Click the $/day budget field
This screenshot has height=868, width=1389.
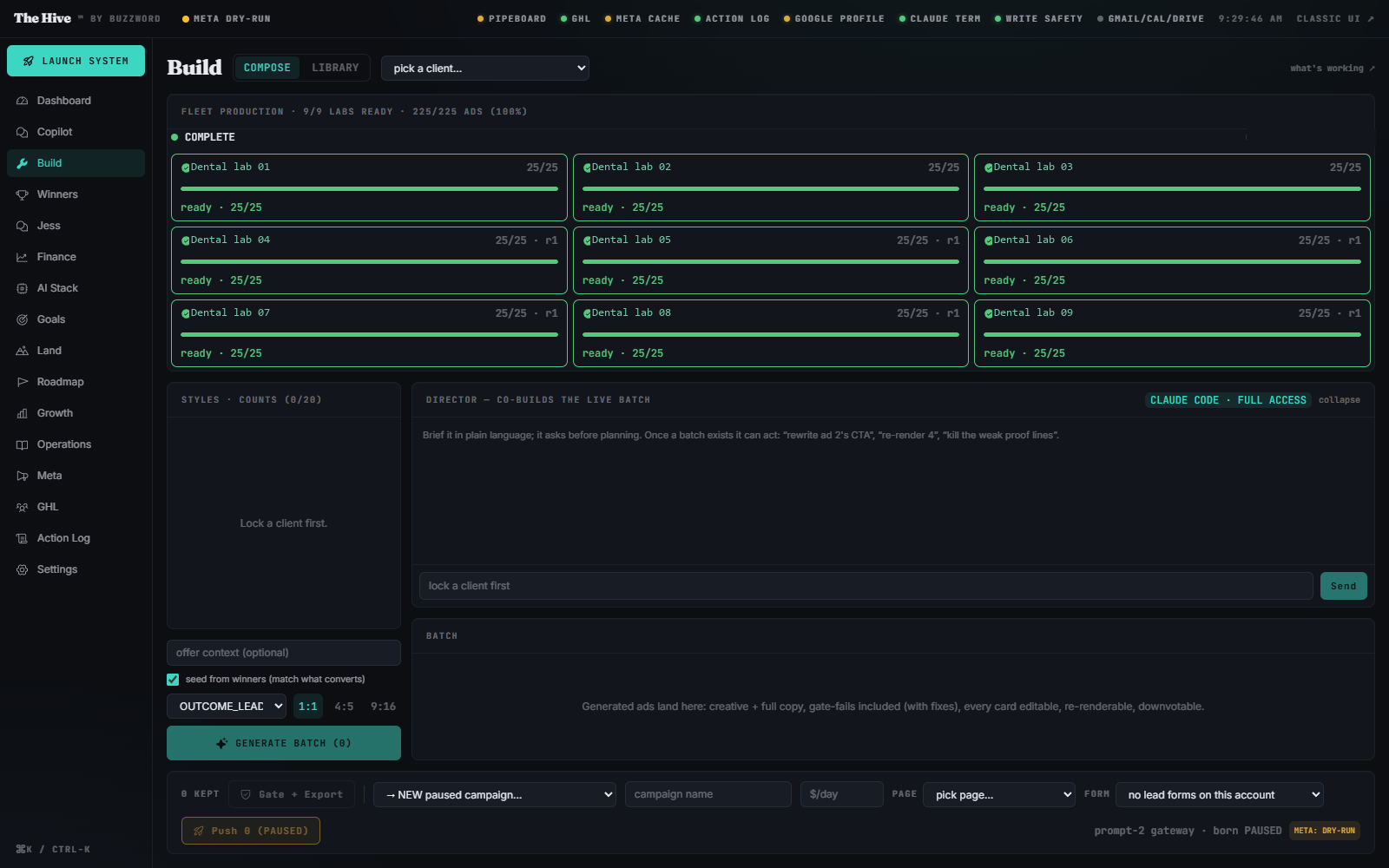[842, 794]
